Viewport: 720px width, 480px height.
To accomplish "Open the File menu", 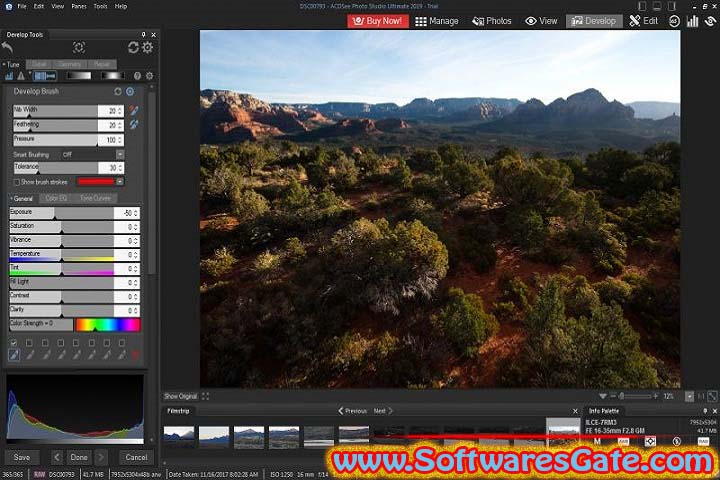I will [x=22, y=6].
